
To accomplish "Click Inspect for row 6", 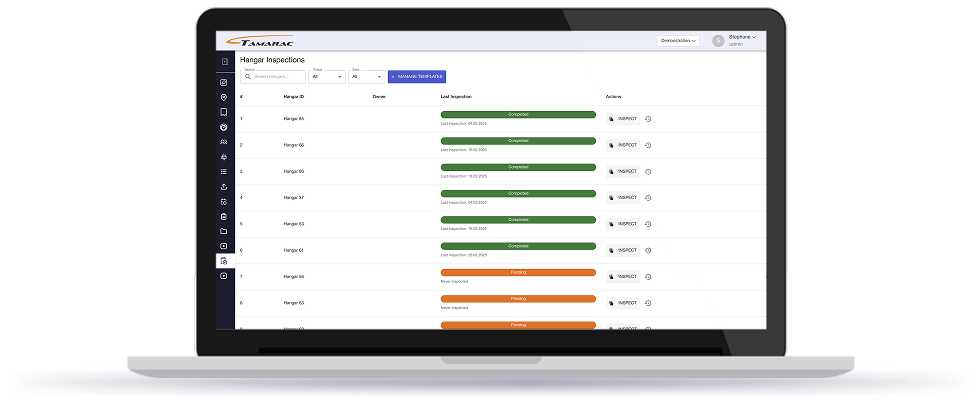I will [x=623, y=250].
